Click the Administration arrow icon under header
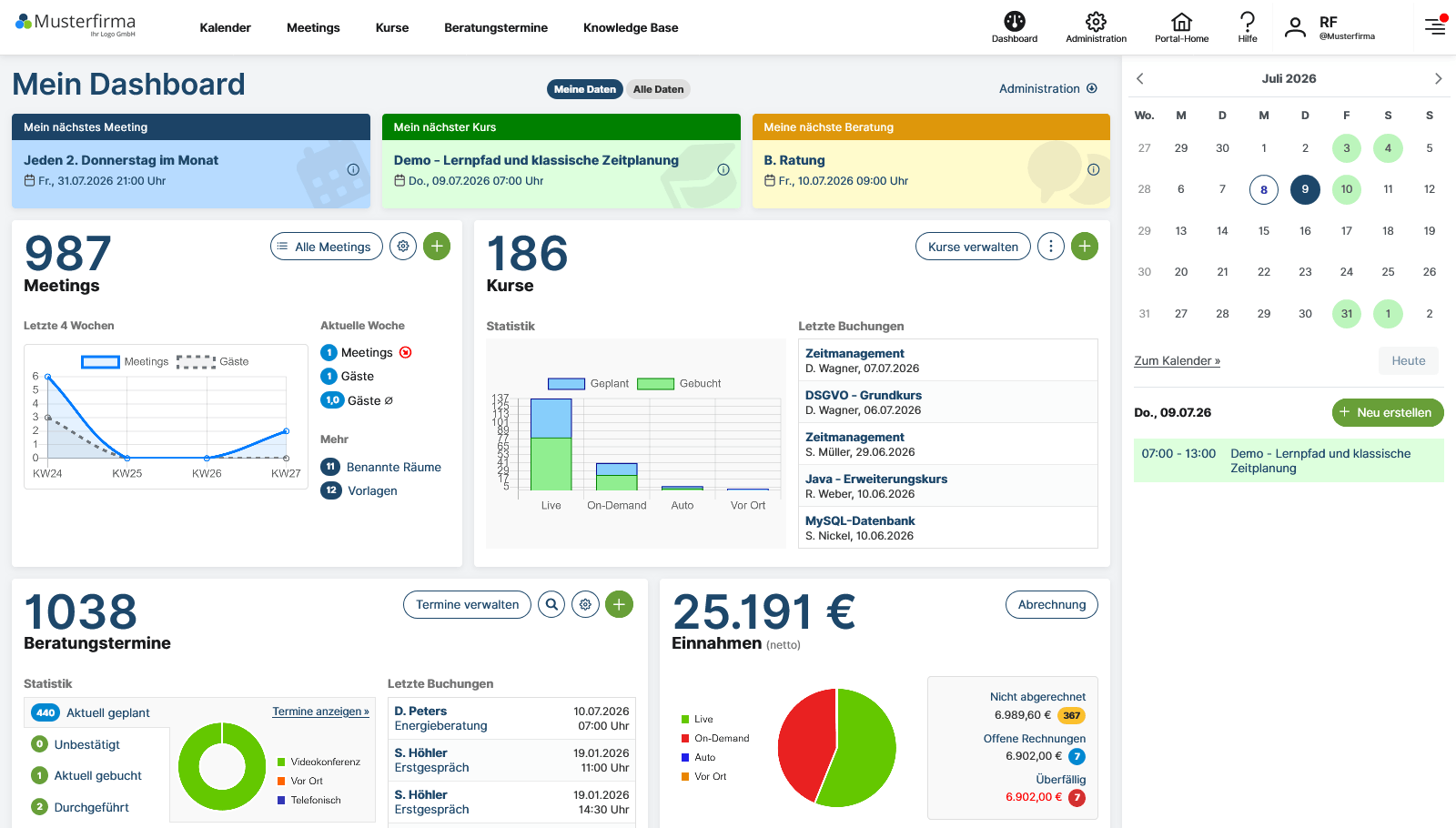1456x828 pixels. (x=1092, y=88)
